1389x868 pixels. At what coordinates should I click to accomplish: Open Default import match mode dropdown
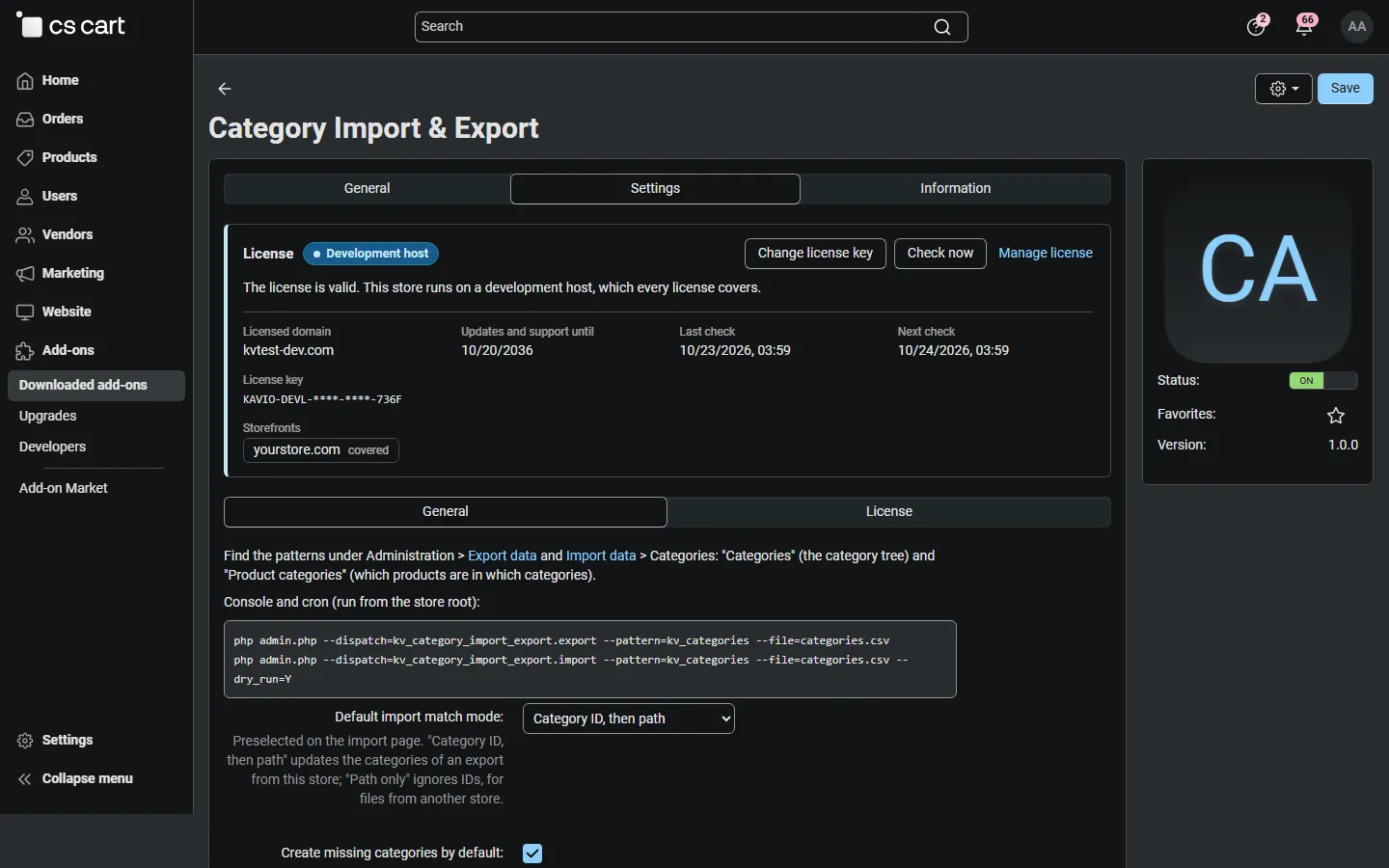629,719
